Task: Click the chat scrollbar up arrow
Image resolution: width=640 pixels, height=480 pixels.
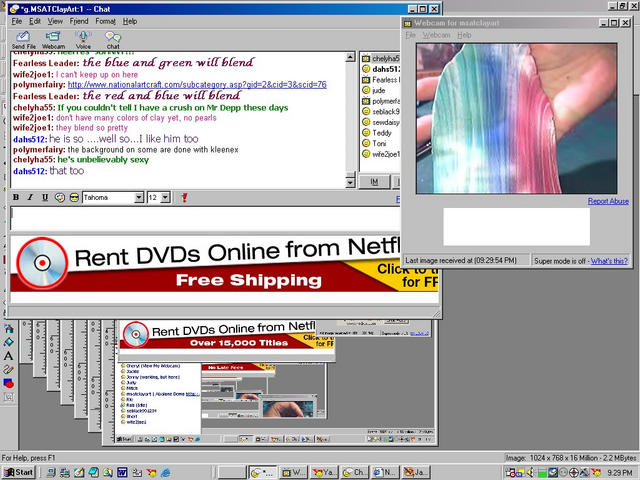Action: [x=350, y=57]
